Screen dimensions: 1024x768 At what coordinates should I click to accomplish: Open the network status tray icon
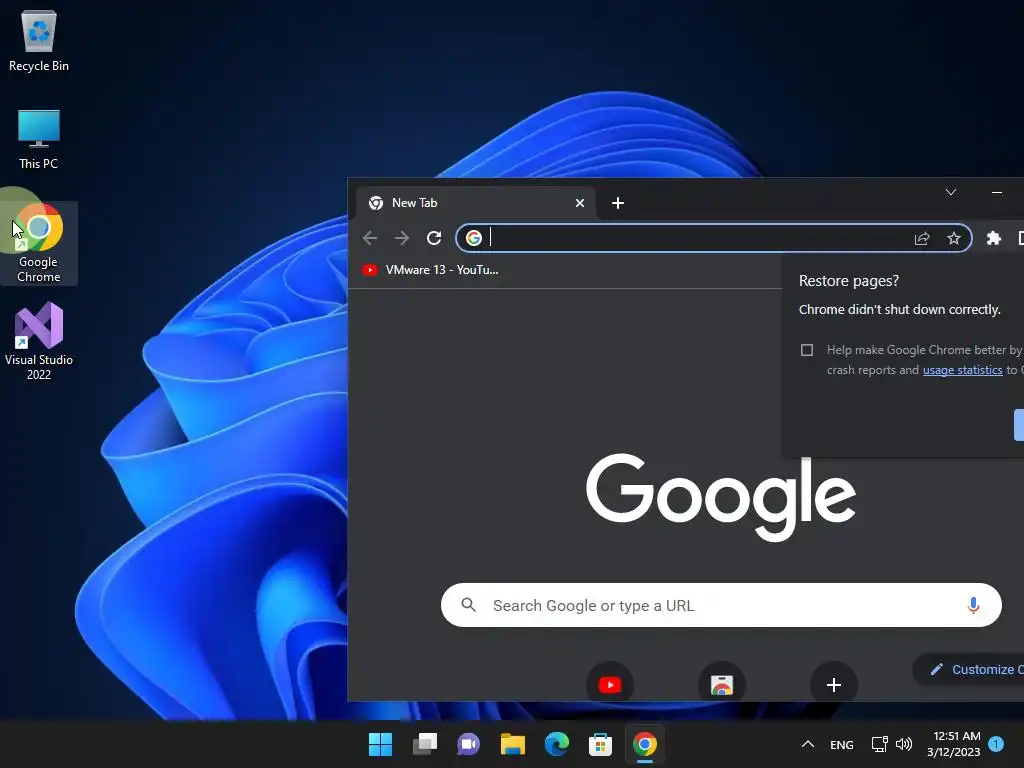pos(879,744)
